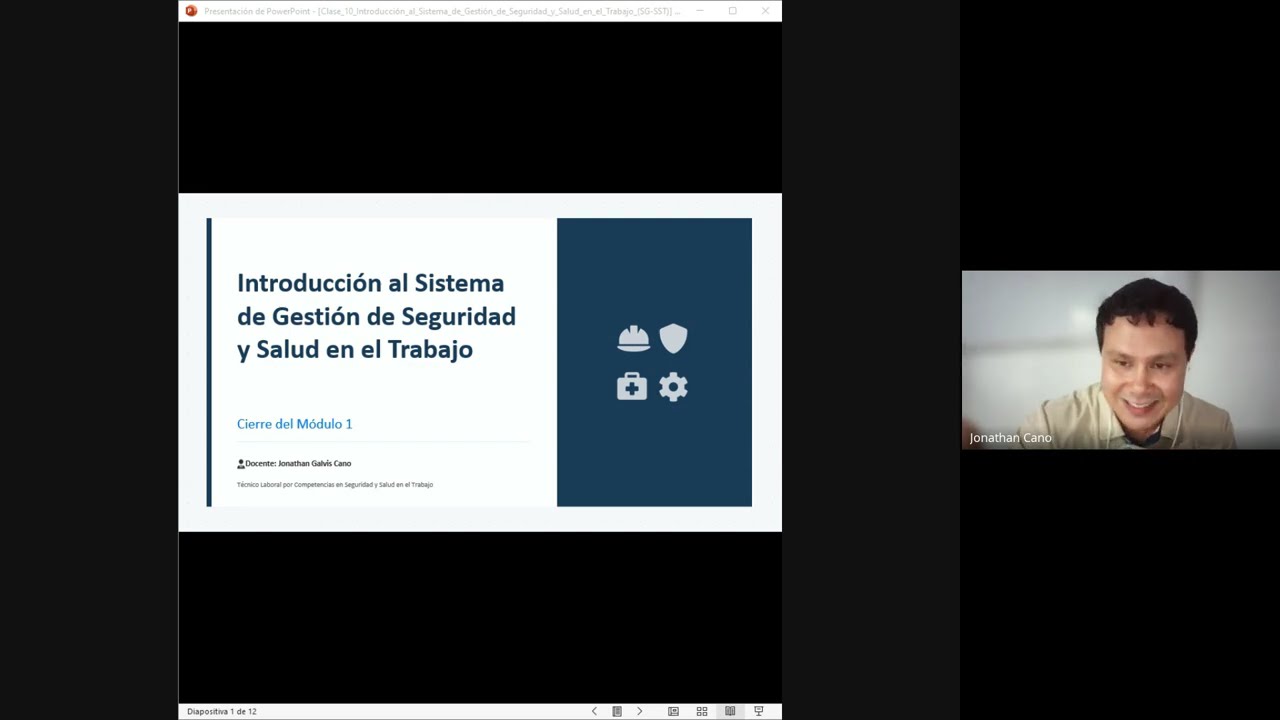Click the 'Jonathan Cano' name label

click(x=1010, y=438)
